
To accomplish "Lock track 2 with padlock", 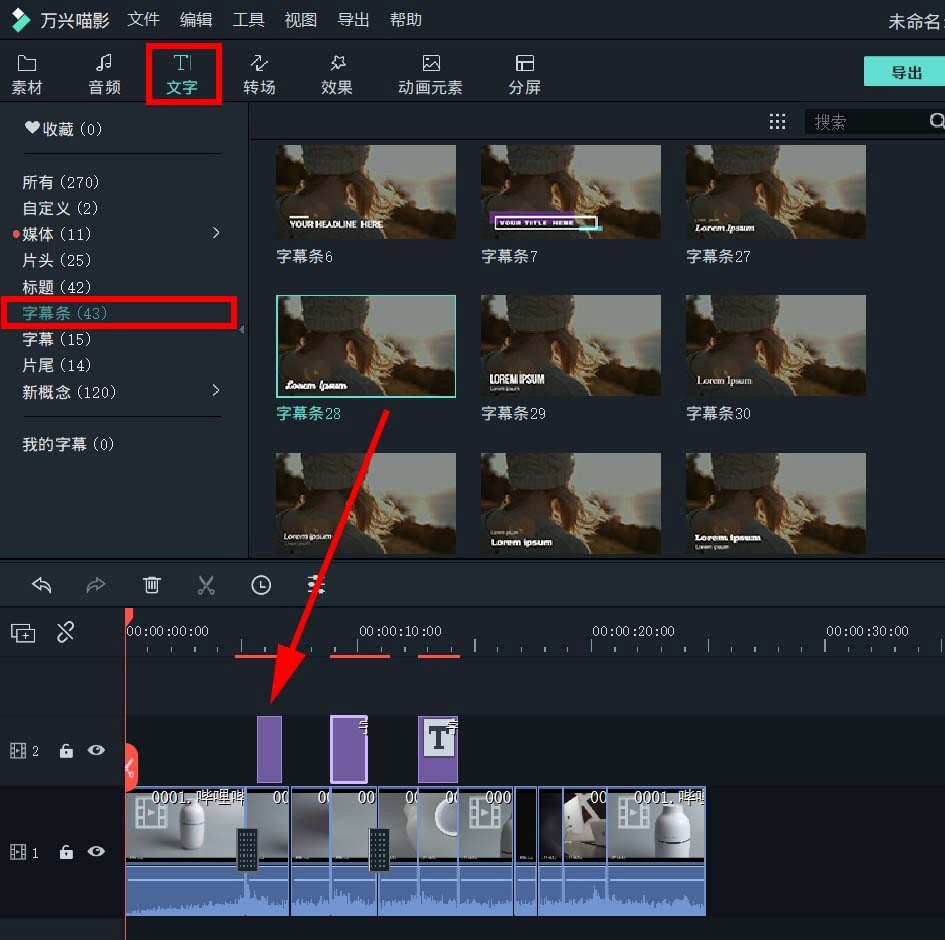I will point(66,751).
